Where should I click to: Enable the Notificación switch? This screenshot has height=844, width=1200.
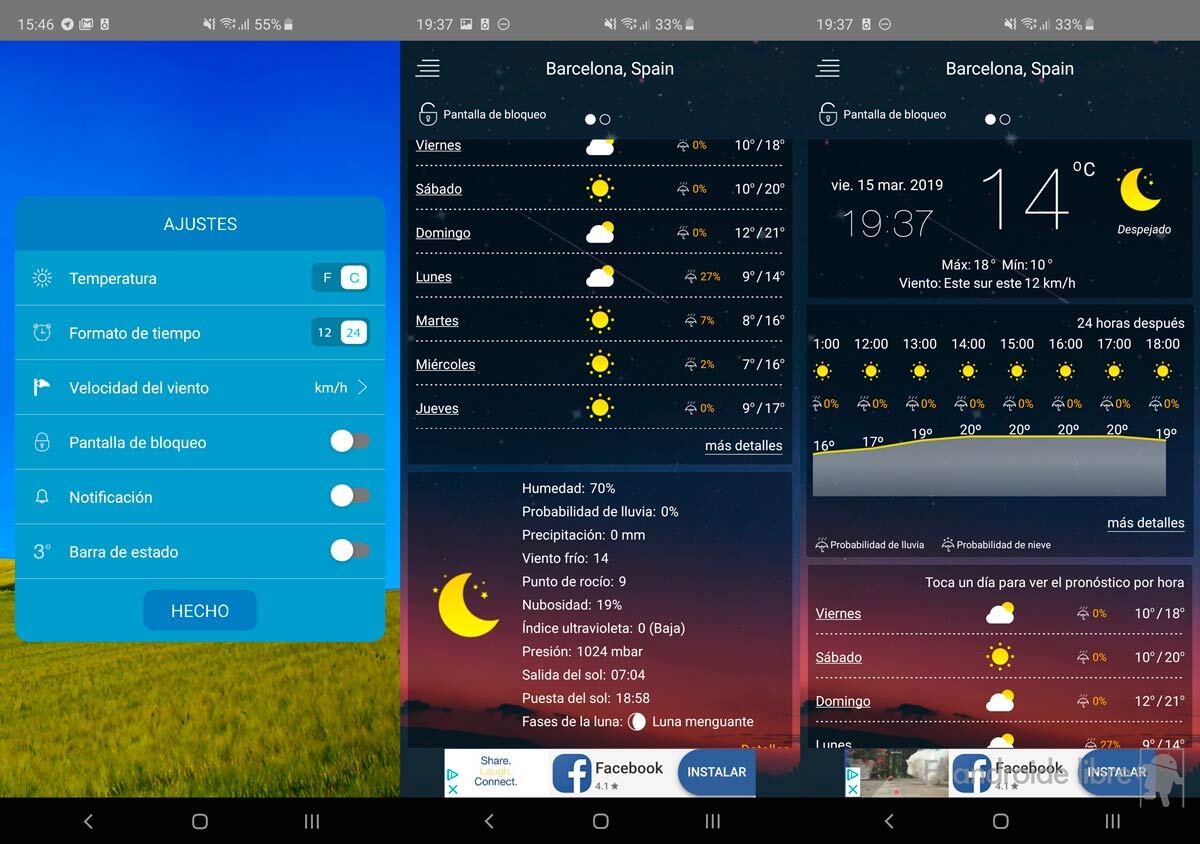350,496
